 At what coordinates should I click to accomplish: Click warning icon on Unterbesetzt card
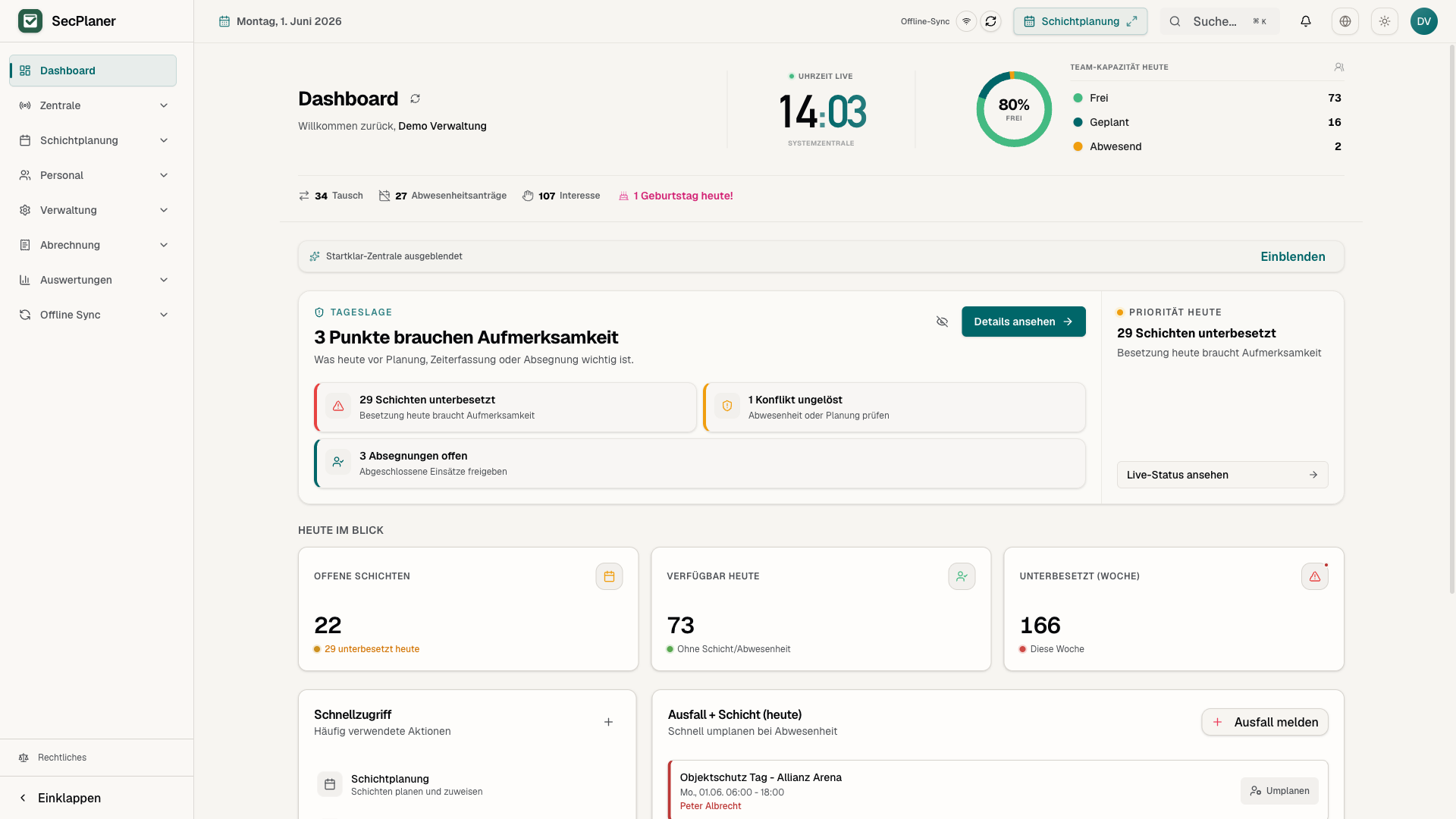[1315, 576]
